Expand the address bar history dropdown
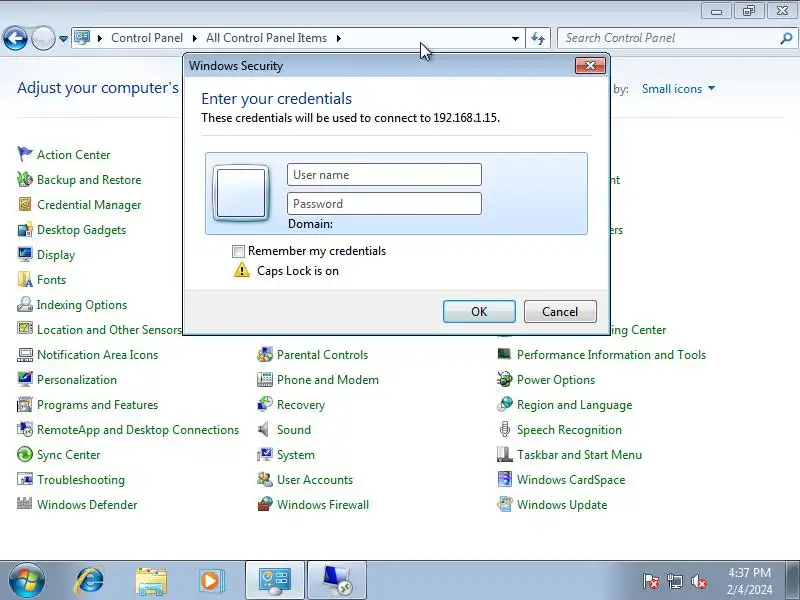Screen dimensions: 800x600 515,38
